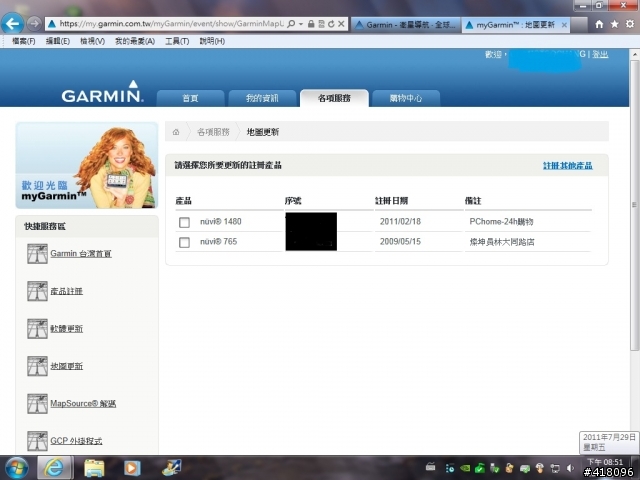Click the icon beside GCP 外掛程式

point(37,441)
